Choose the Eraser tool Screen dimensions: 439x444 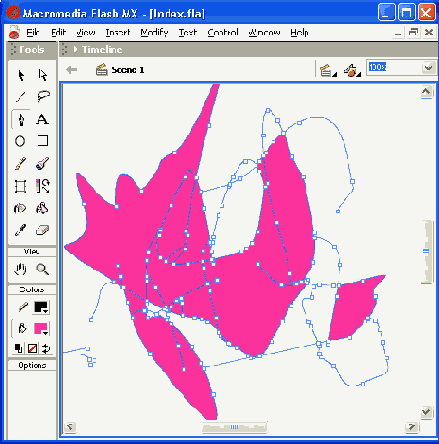[42, 230]
